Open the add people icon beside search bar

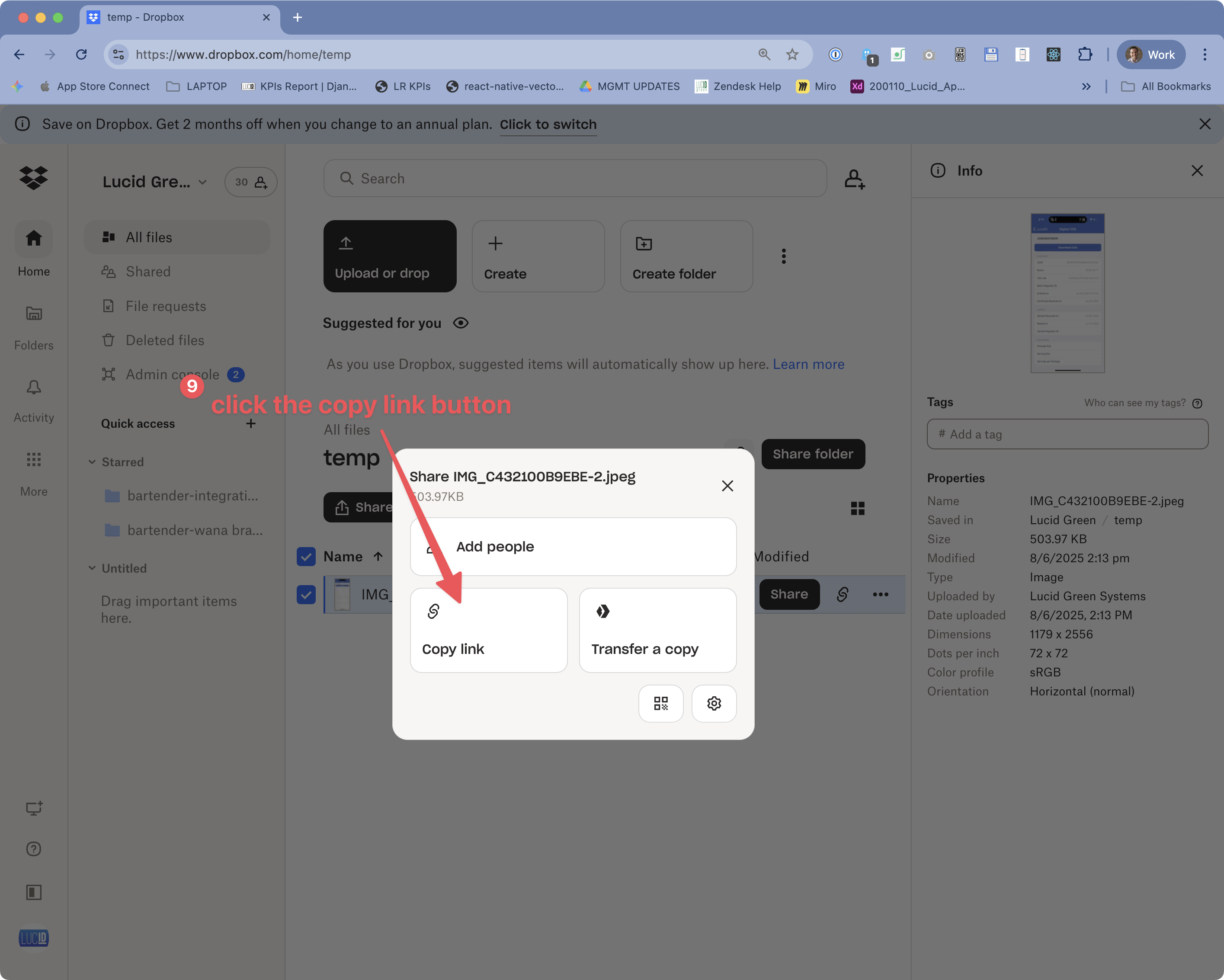[x=854, y=178]
